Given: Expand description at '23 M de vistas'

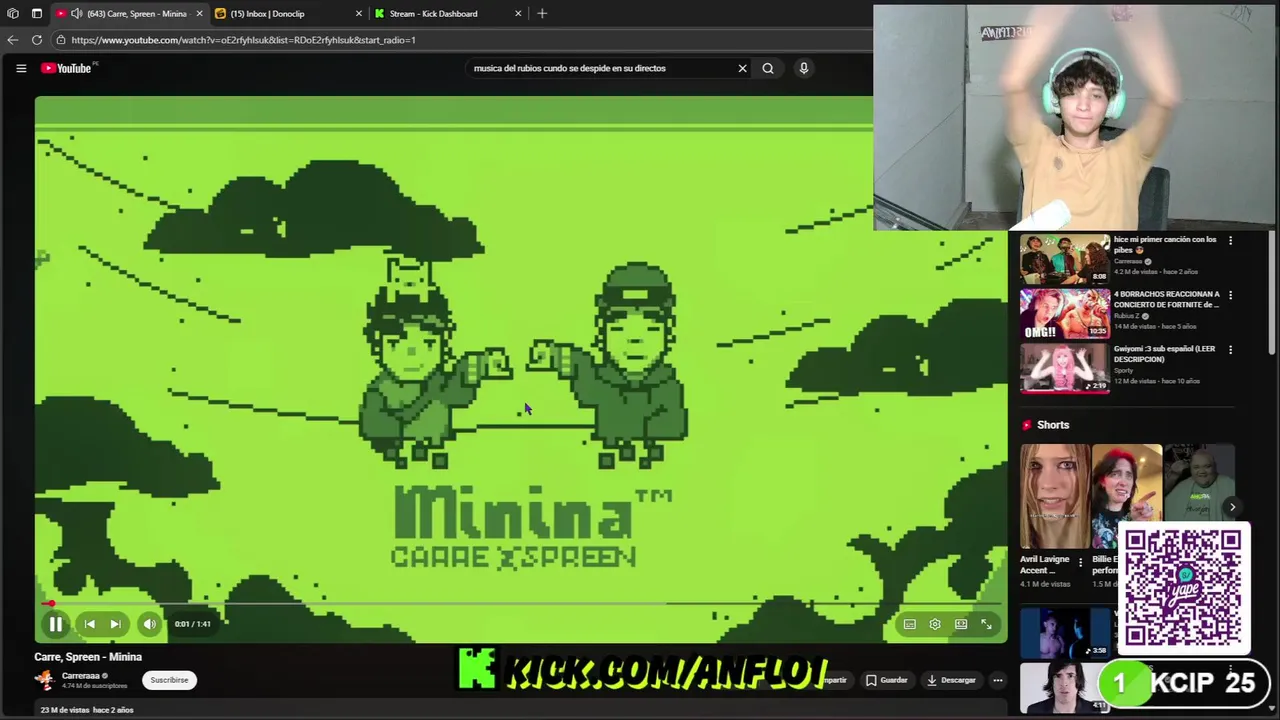Looking at the screenshot, I should tap(87, 710).
